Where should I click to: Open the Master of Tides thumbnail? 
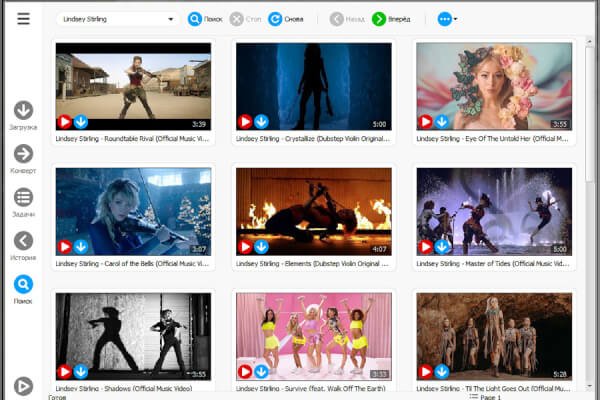pos(494,211)
